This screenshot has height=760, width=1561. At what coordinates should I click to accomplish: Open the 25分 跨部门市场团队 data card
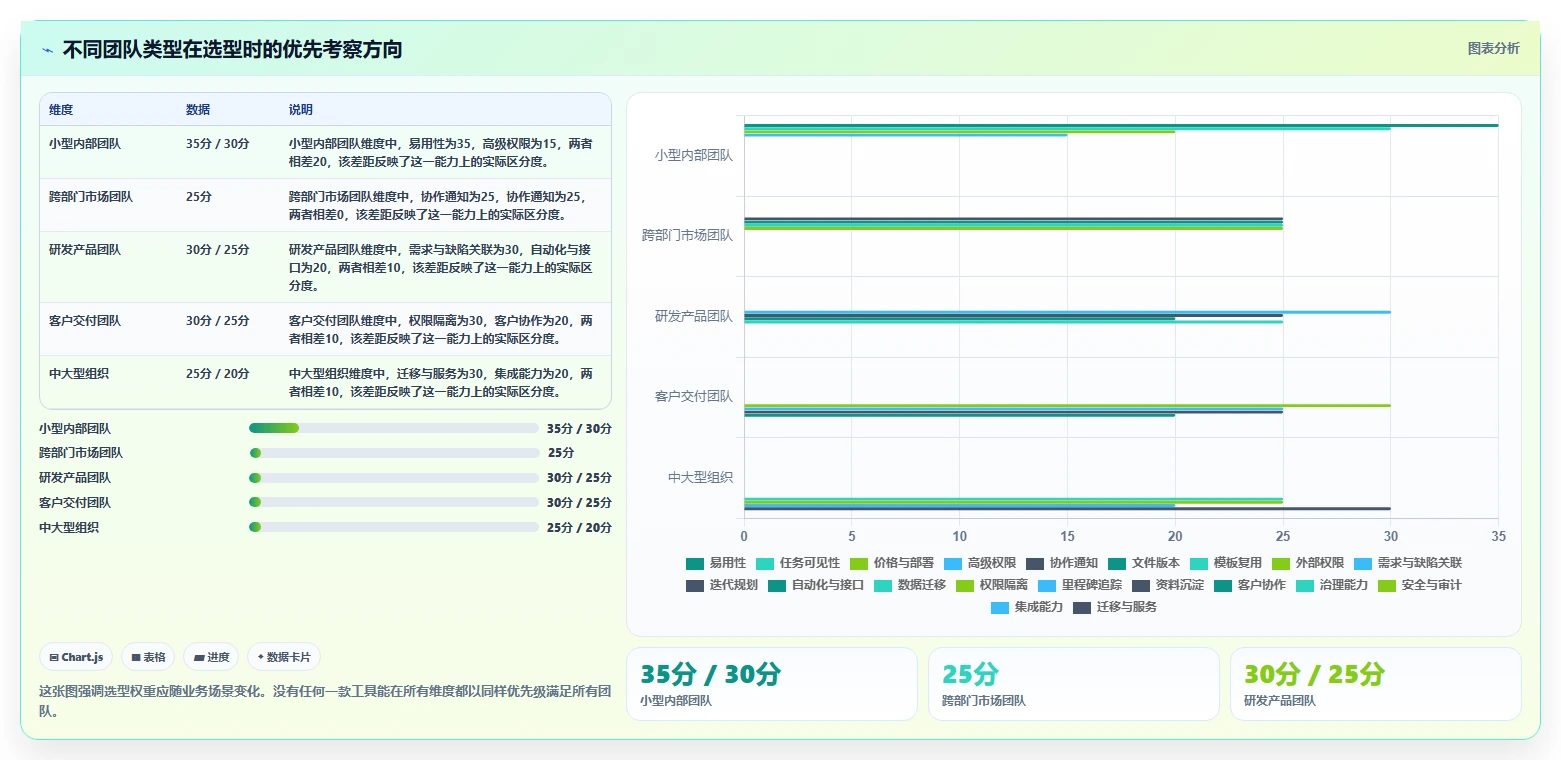pos(1073,684)
